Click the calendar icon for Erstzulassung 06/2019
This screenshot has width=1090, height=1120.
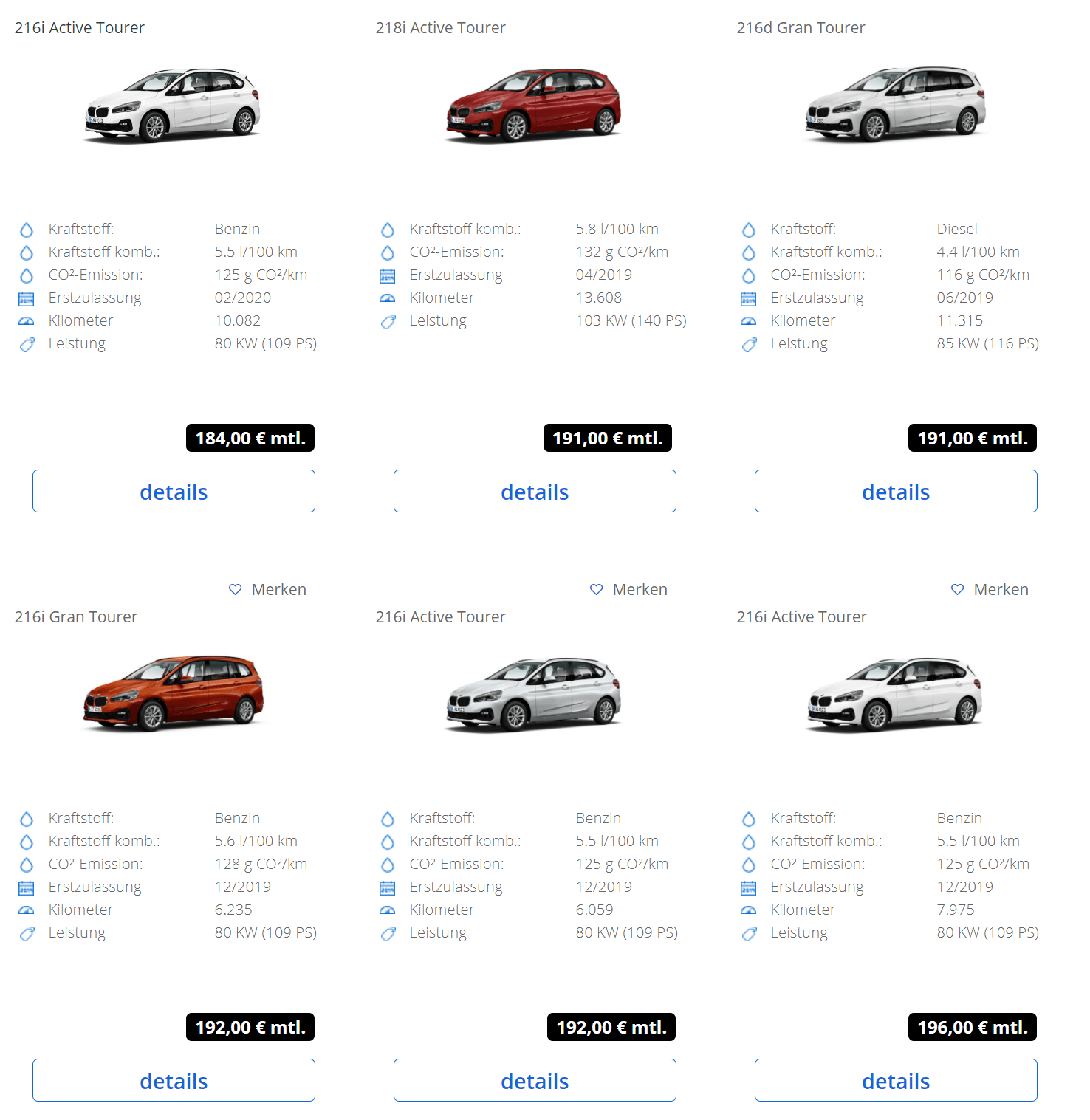[749, 298]
